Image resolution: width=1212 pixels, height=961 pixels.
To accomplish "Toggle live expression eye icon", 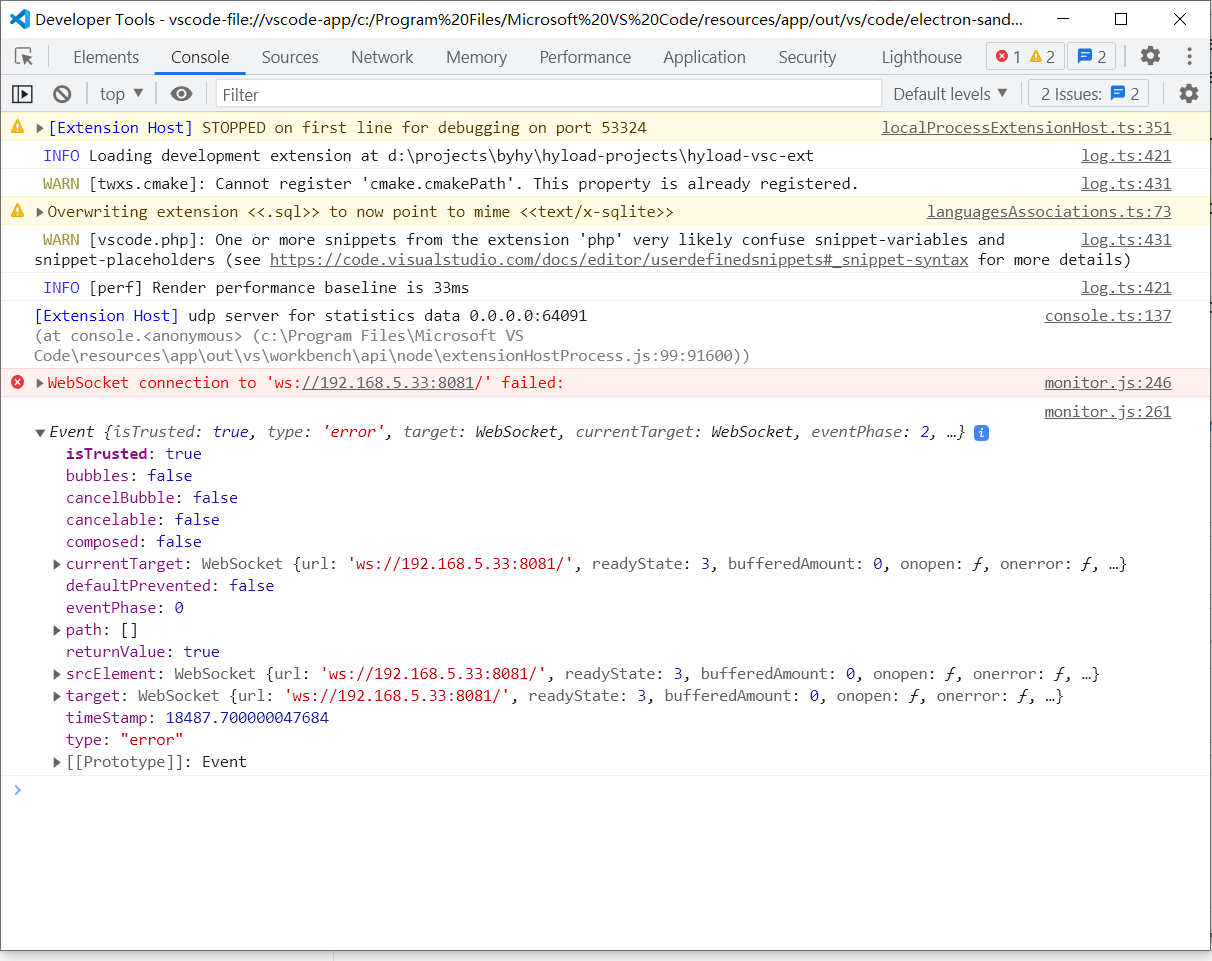I will pyautogui.click(x=181, y=94).
